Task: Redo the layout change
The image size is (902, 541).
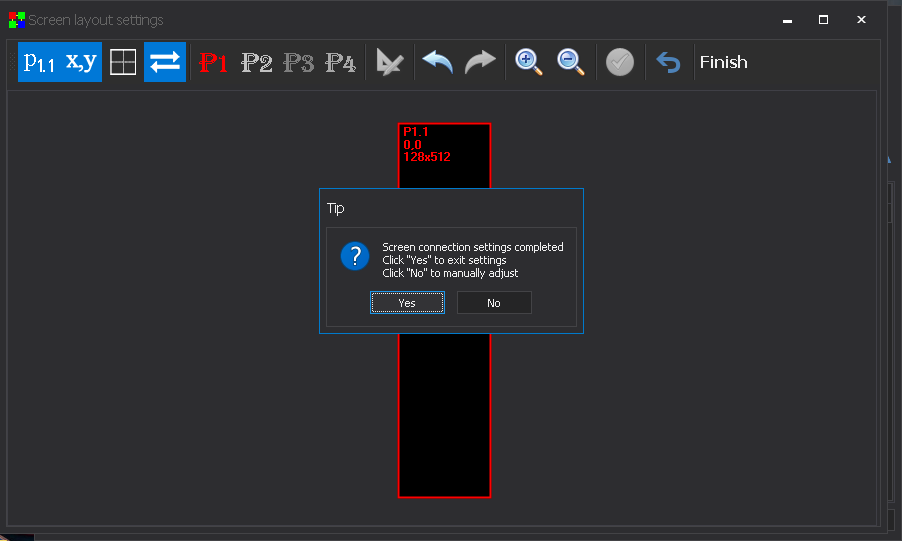Action: point(480,63)
